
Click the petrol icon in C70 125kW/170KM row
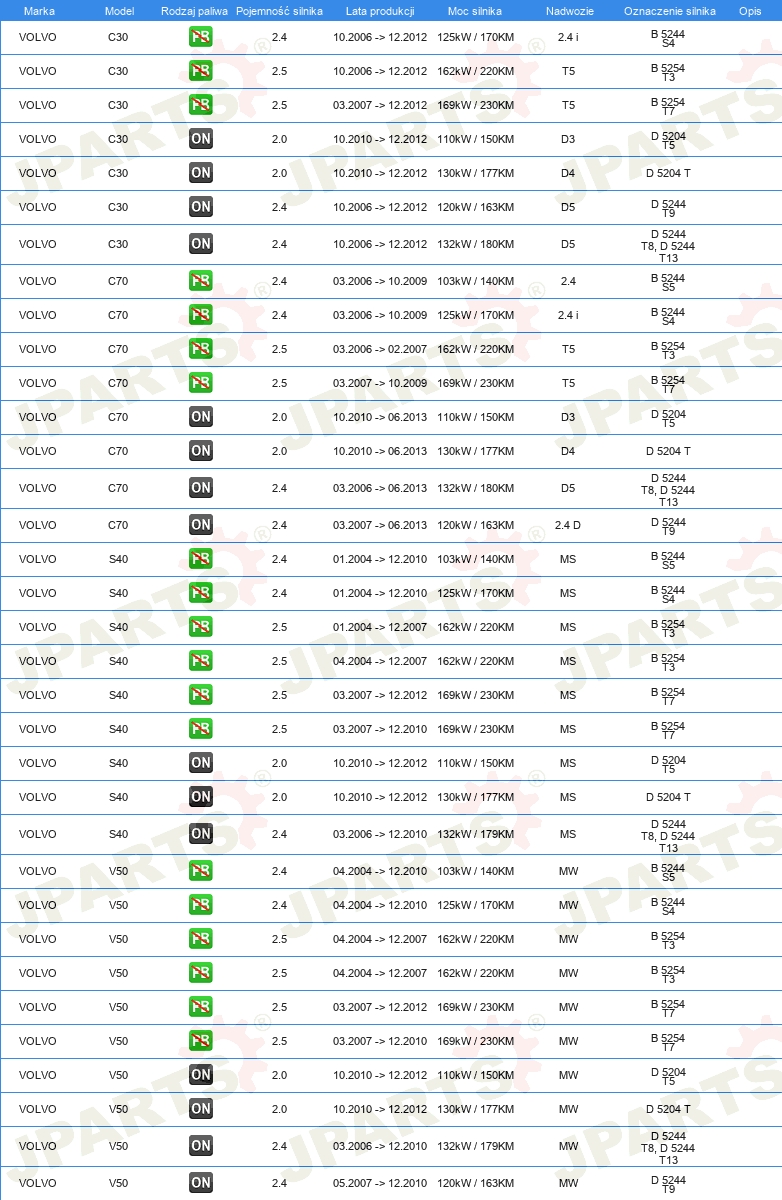(201, 316)
